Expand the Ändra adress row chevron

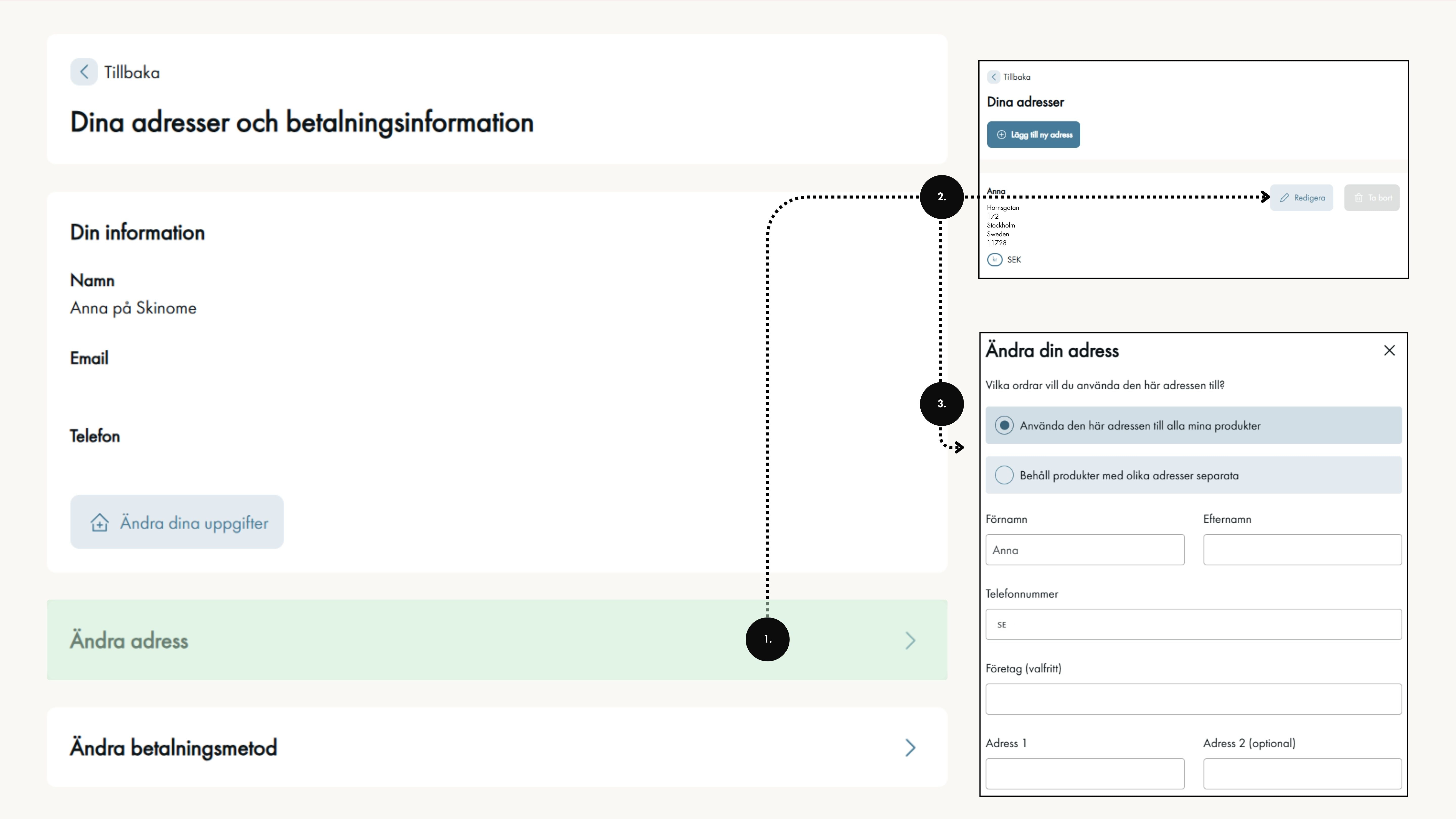click(x=910, y=640)
